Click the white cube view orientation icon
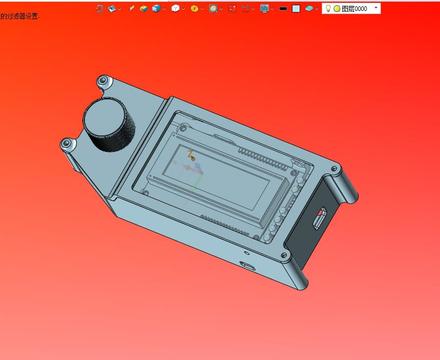 (x=175, y=9)
